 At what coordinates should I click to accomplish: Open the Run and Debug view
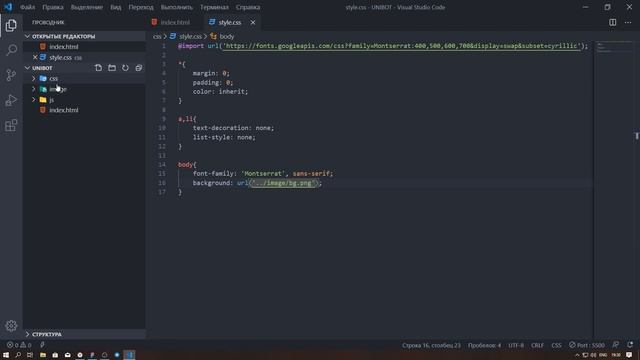(x=11, y=100)
